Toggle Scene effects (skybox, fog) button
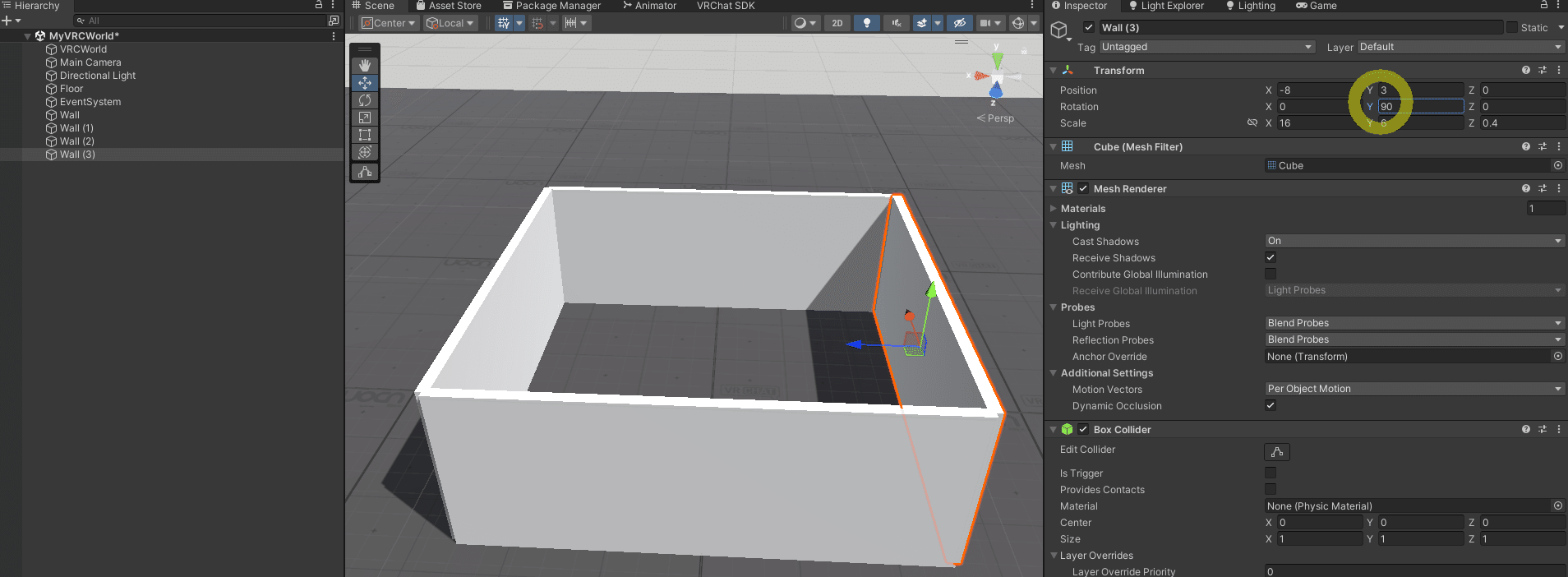The image size is (1568, 577). coord(922,23)
